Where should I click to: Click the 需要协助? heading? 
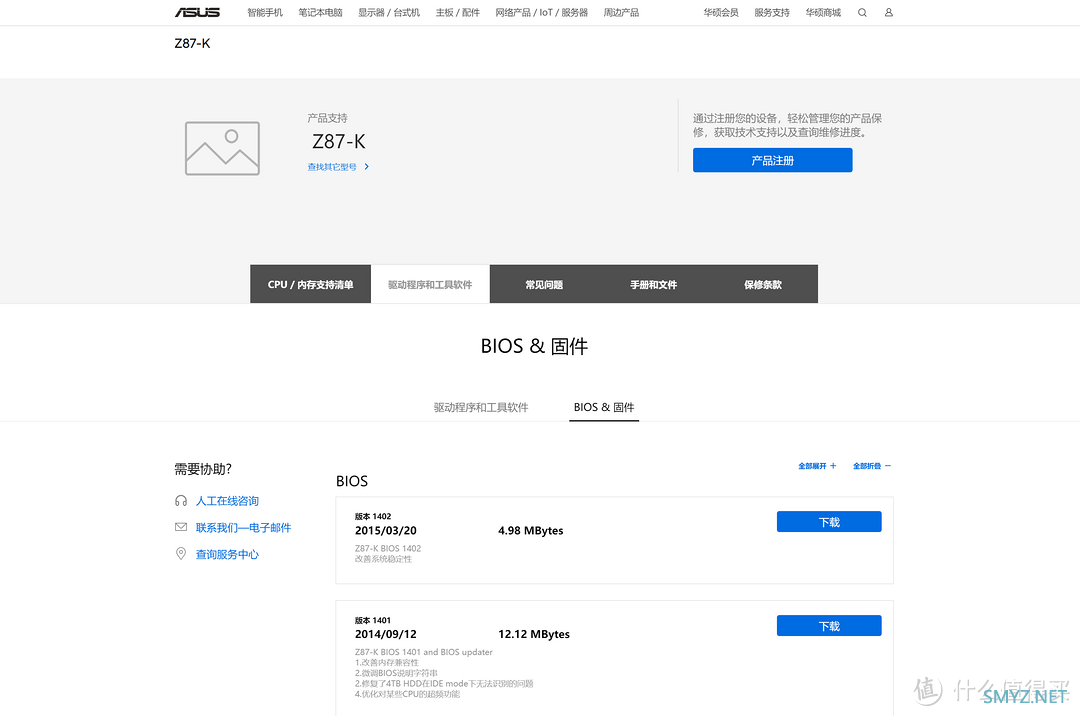[202, 469]
